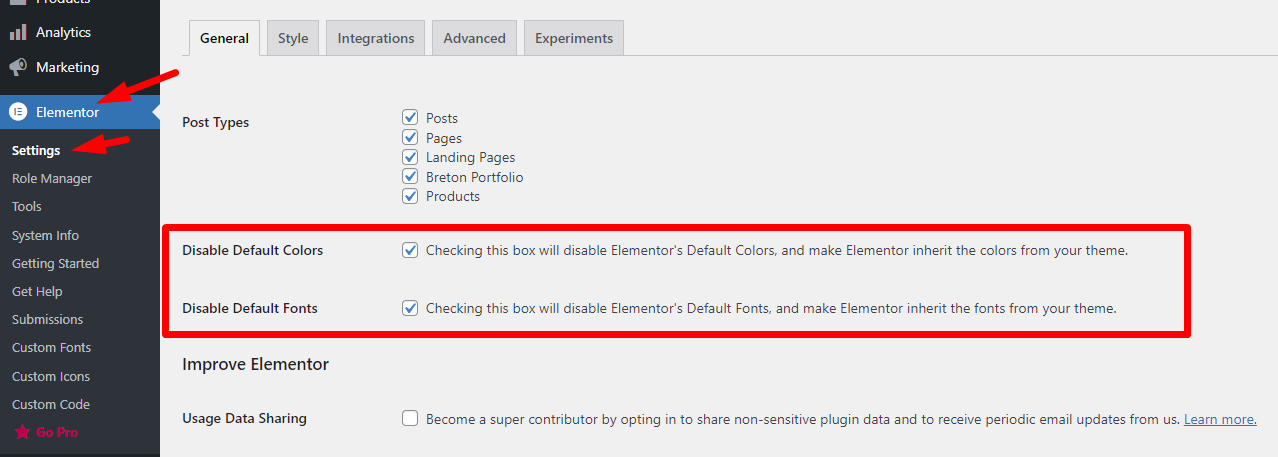Image resolution: width=1278 pixels, height=457 pixels.
Task: Switch to the Advanced tab
Action: pyautogui.click(x=474, y=38)
